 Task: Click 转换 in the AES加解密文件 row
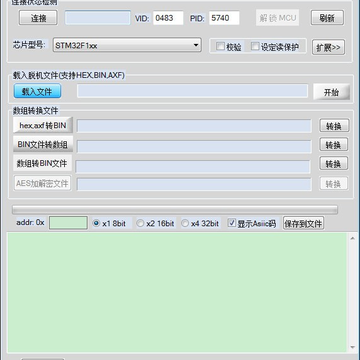coord(333,184)
